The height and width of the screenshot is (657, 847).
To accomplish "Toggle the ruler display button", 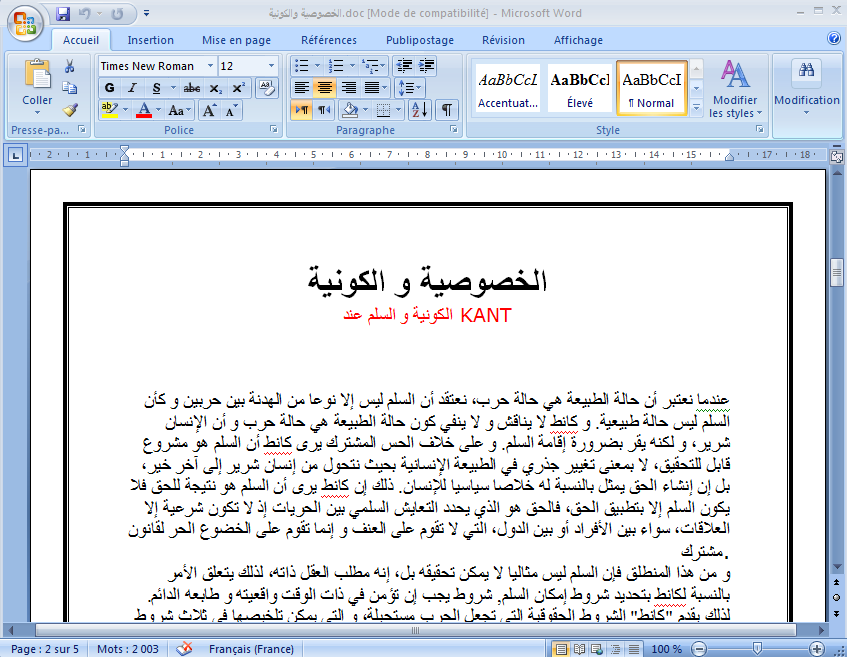I will pos(837,156).
